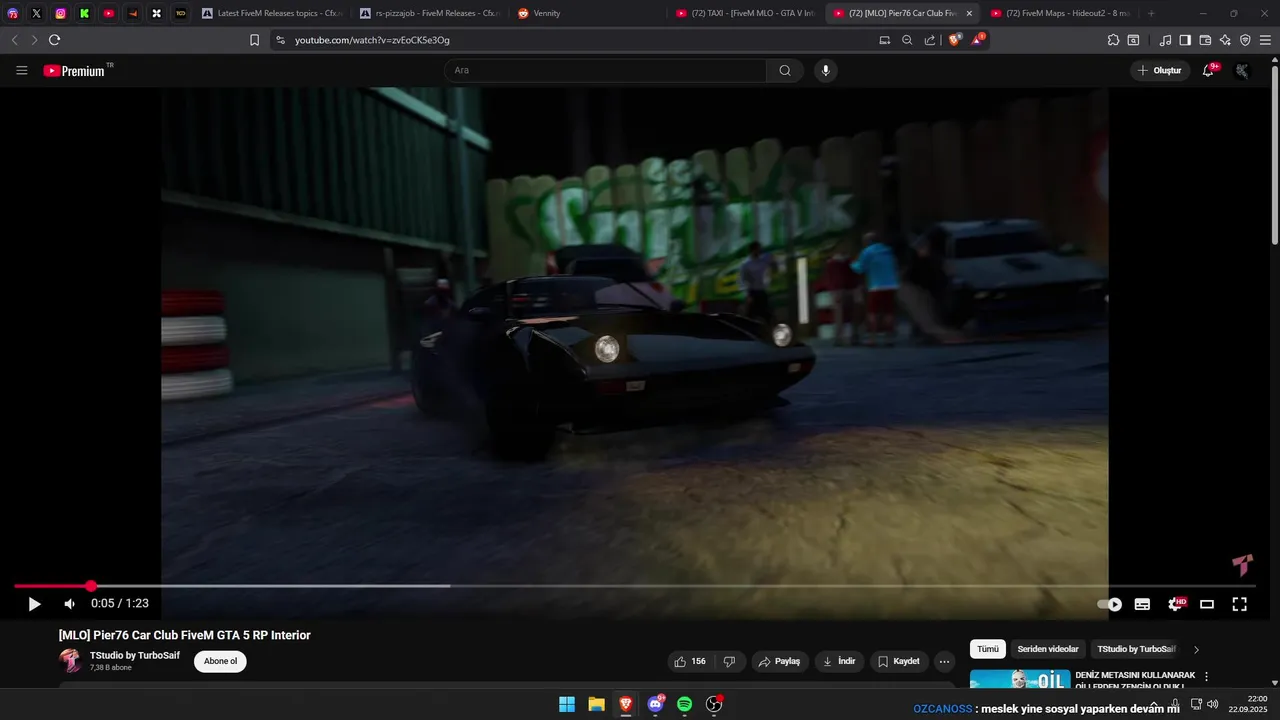Go back in browser history

click(x=14, y=40)
